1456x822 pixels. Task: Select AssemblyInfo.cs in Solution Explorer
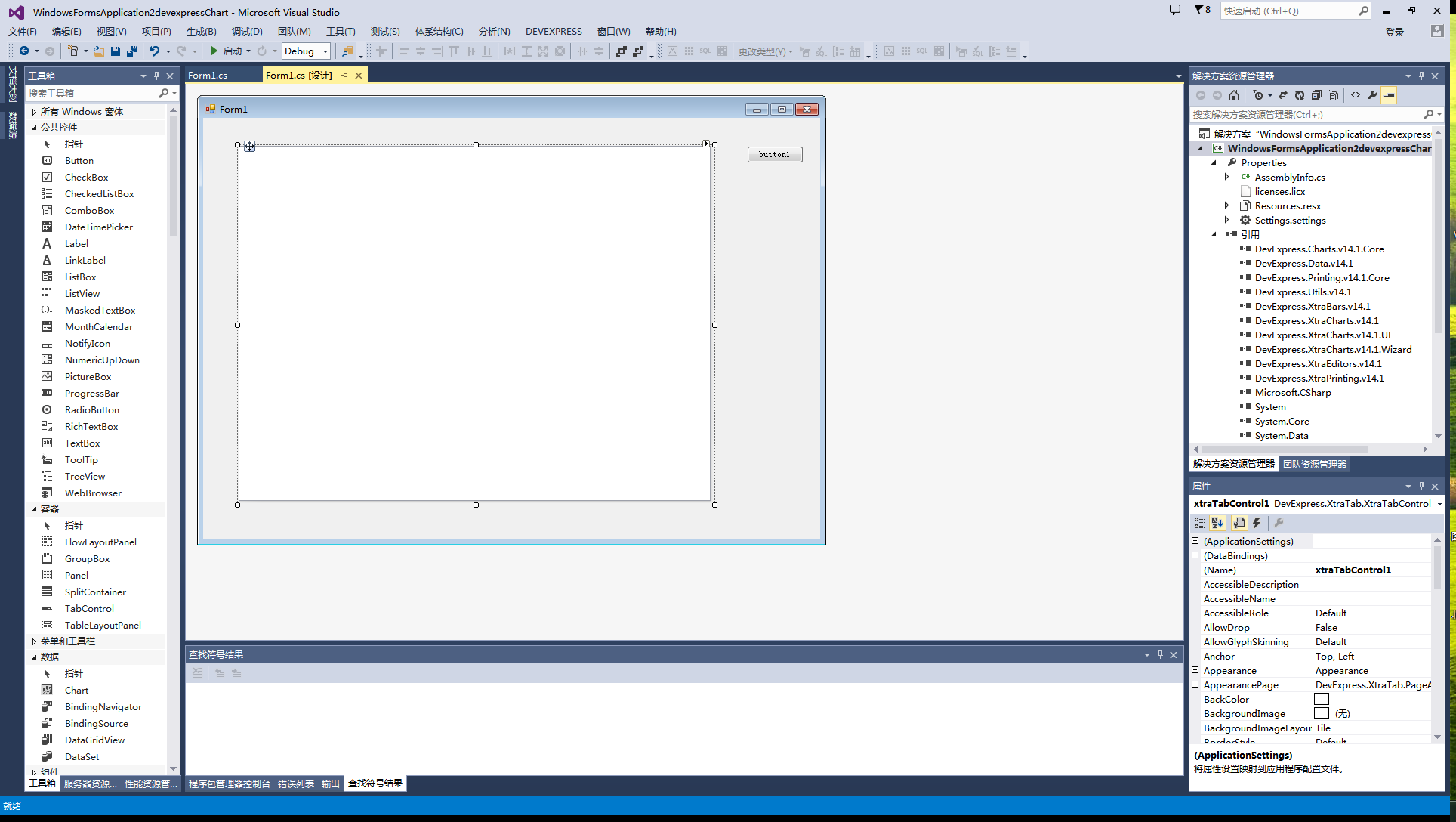[1290, 178]
